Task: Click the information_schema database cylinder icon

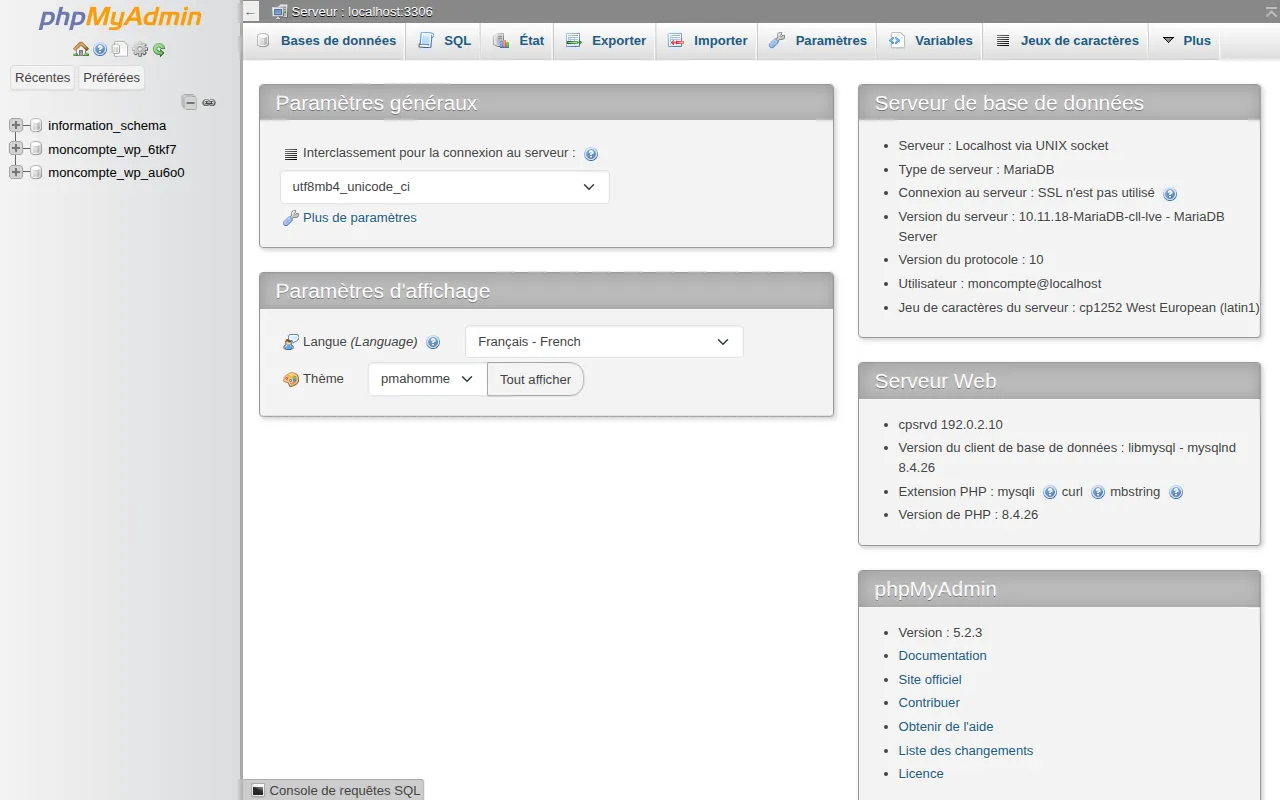Action: [x=36, y=126]
